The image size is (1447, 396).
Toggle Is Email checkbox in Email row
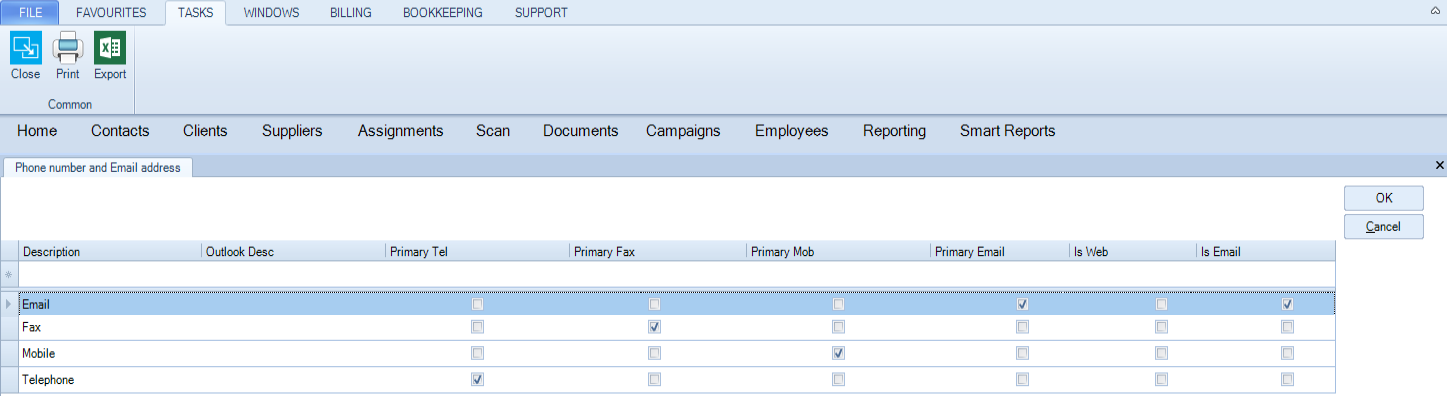pyautogui.click(x=1287, y=304)
